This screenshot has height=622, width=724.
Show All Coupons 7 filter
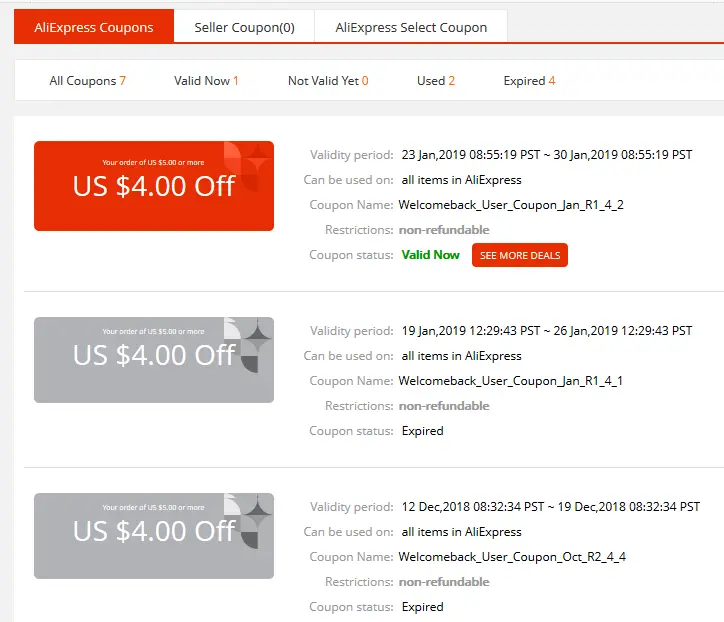click(x=88, y=81)
